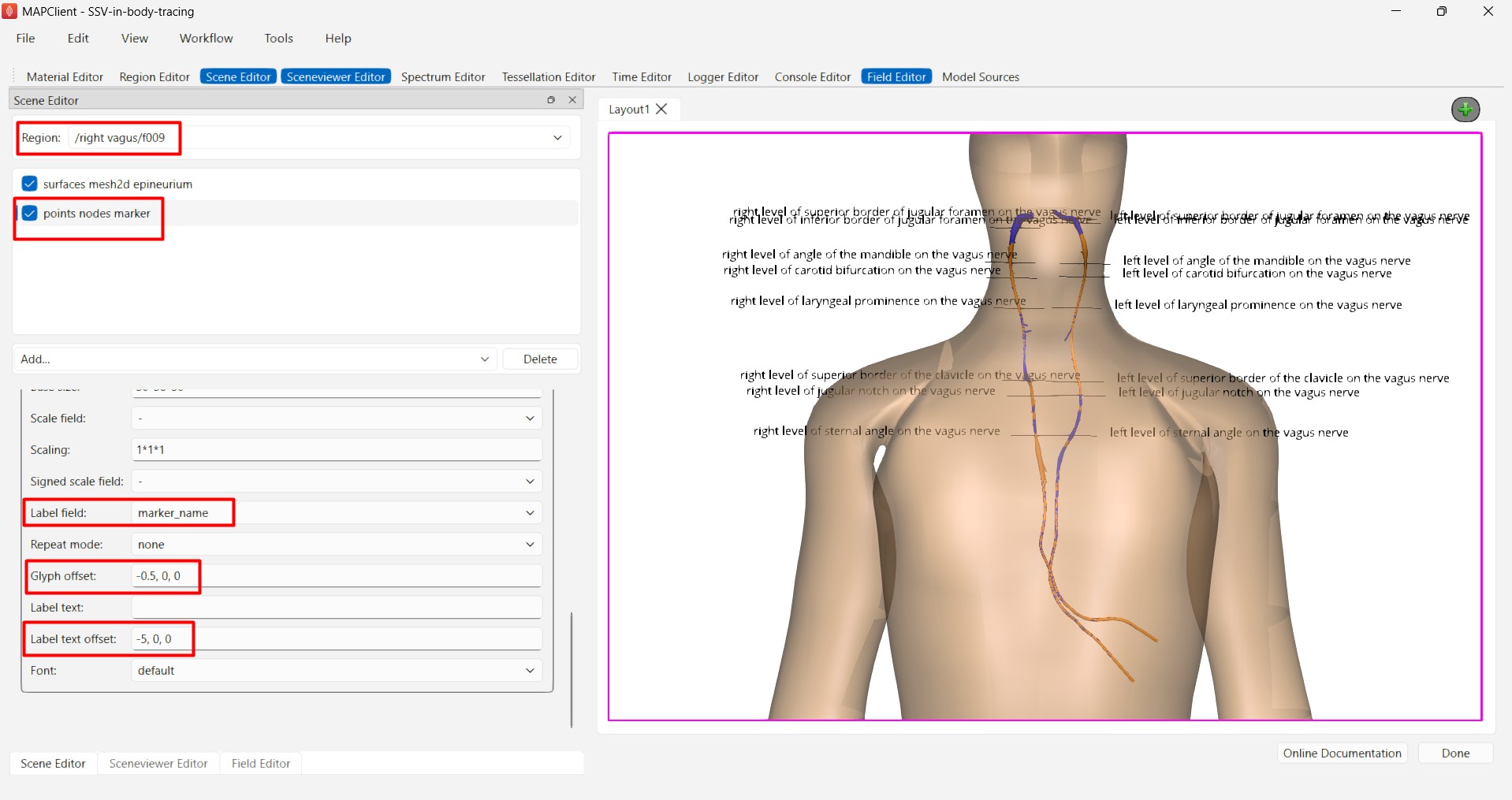Click the Delete graphics button
Screen dimensions: 1512x800
point(540,359)
